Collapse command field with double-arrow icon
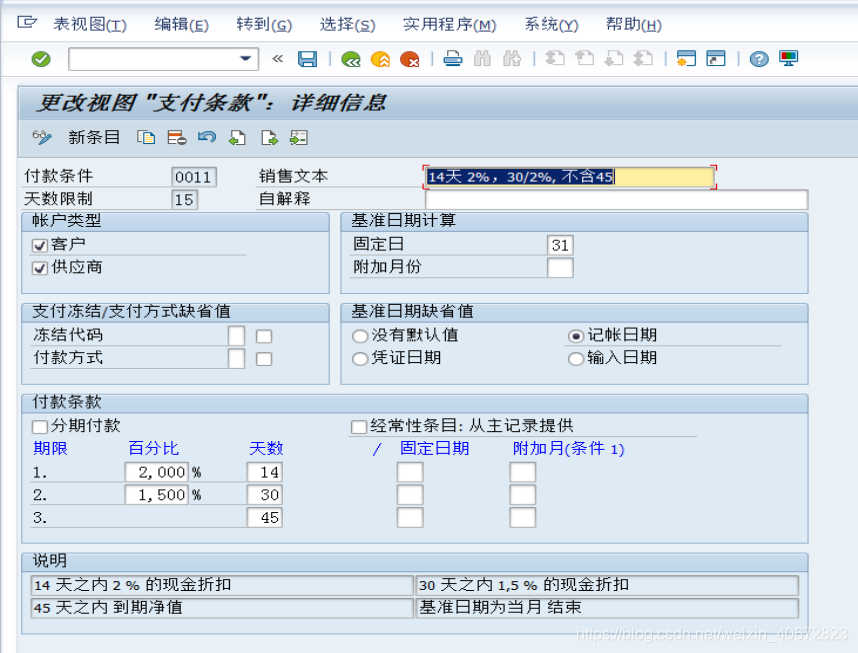The width and height of the screenshot is (858, 653). point(278,59)
